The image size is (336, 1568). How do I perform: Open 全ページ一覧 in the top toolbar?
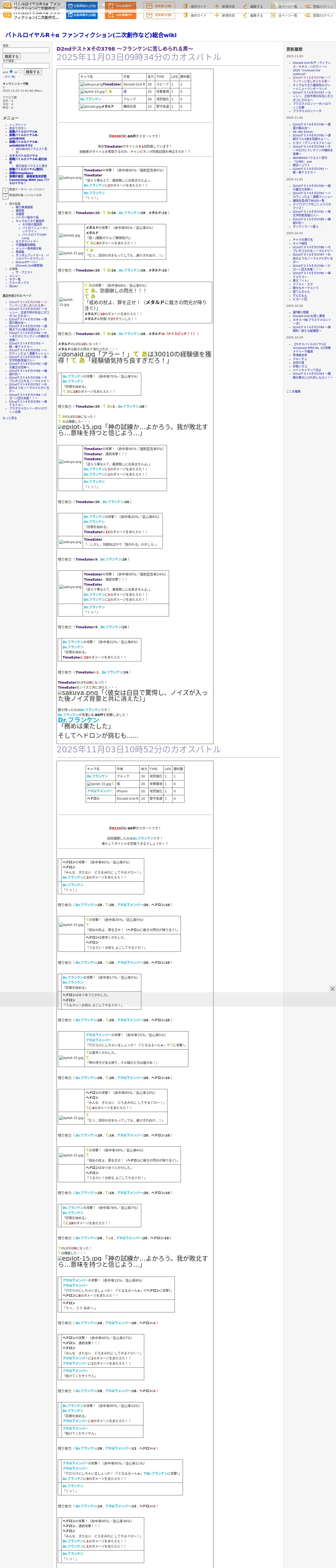coord(284,15)
